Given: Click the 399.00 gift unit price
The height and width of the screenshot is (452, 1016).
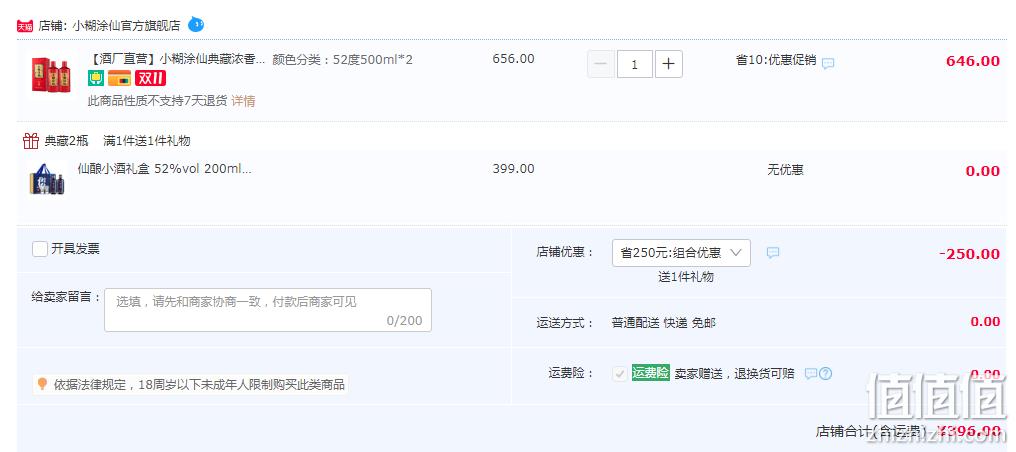Looking at the screenshot, I should (x=513, y=169).
